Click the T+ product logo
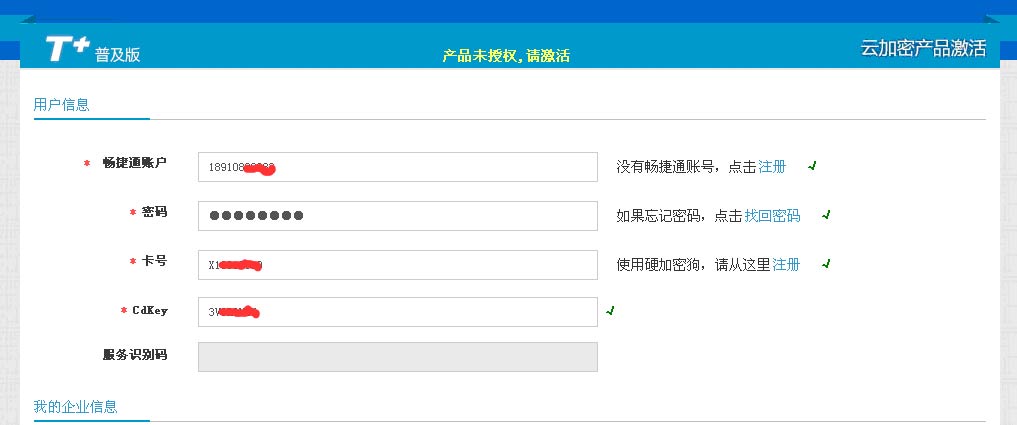 67,49
